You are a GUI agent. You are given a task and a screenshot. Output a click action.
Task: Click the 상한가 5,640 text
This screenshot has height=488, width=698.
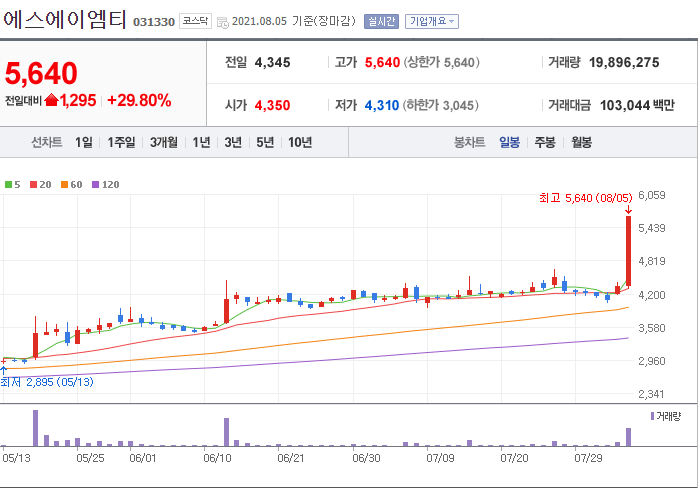tap(442, 62)
